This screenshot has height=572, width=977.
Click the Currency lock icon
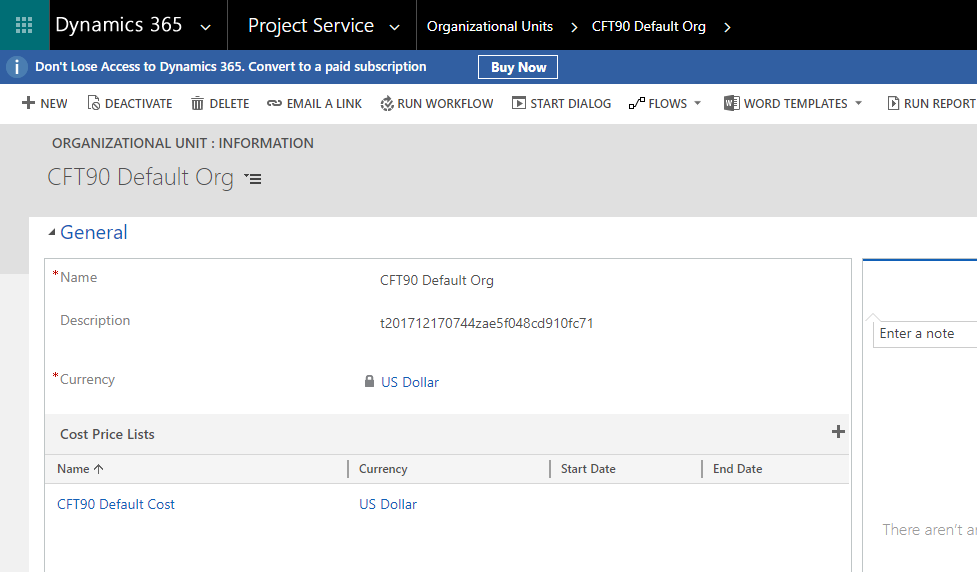369,381
